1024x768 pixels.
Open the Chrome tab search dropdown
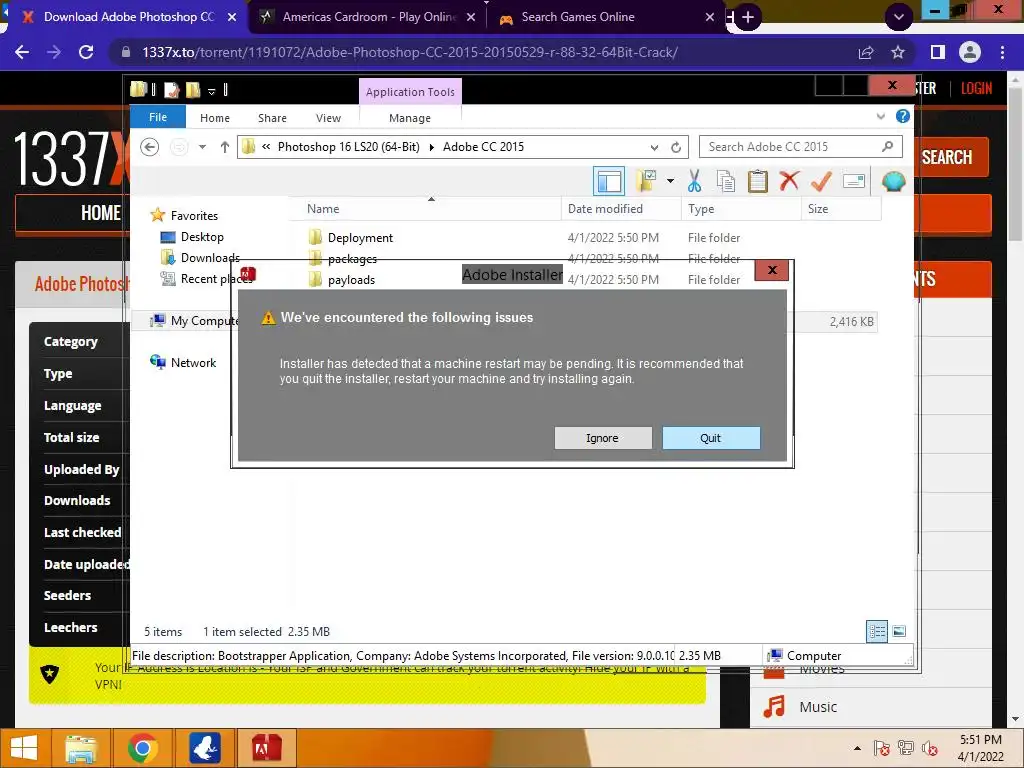coord(899,17)
